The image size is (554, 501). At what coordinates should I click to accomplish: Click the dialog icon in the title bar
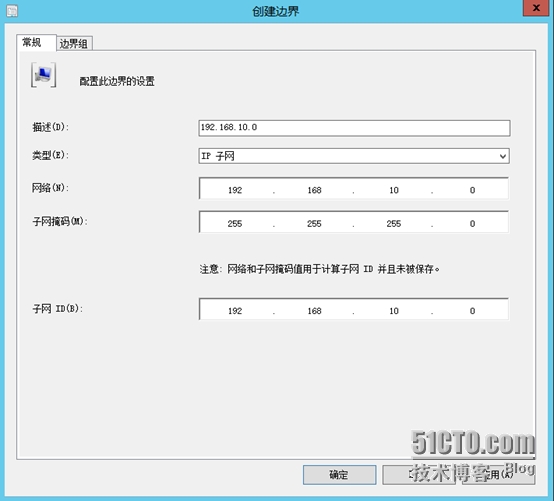(12, 11)
